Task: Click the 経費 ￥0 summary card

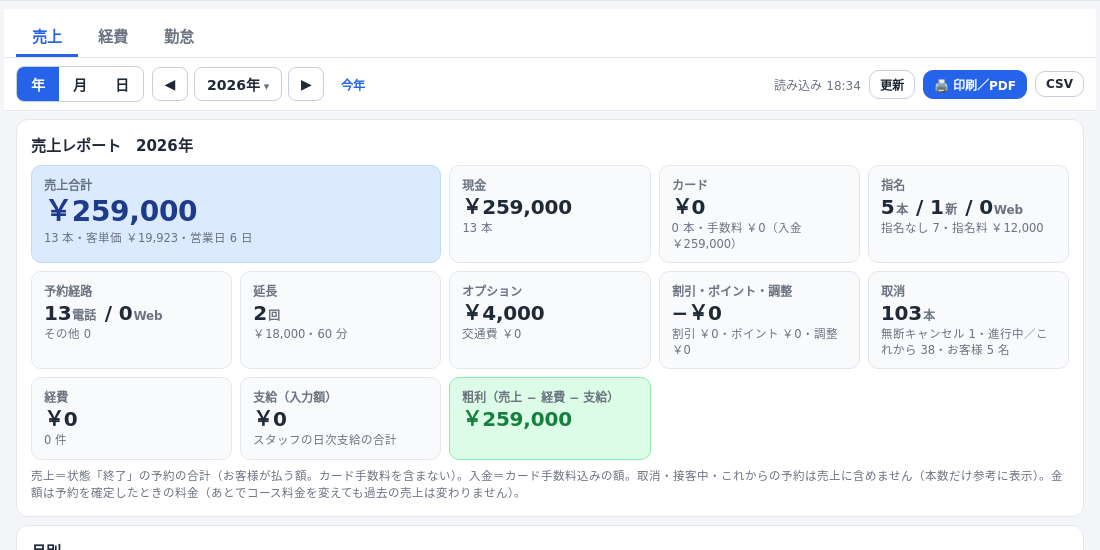Action: click(x=131, y=419)
